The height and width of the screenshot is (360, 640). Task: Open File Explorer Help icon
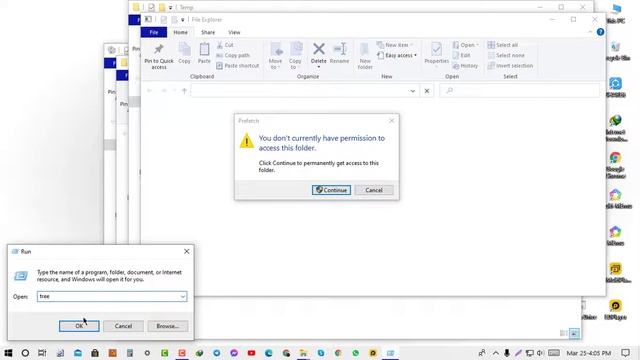pyautogui.click(x=600, y=32)
